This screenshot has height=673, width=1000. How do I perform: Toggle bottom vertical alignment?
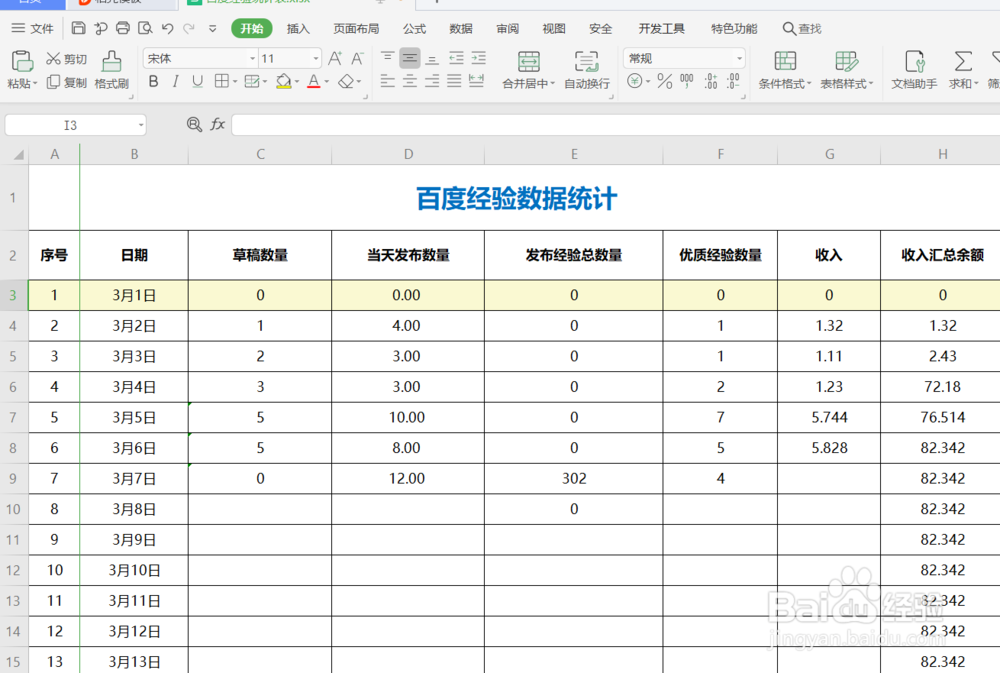[432, 59]
